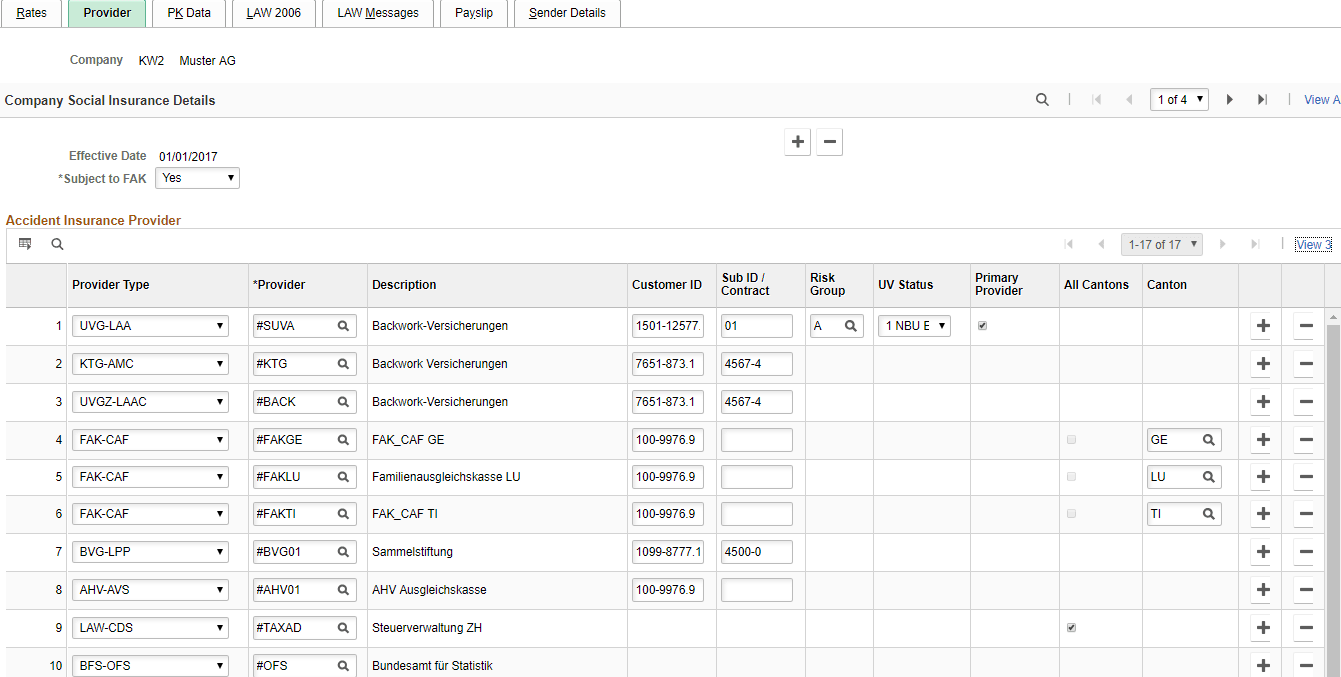The image size is (1341, 677).
Task: Open the UV Status dropdown showing 1 NBU E
Action: click(x=913, y=325)
